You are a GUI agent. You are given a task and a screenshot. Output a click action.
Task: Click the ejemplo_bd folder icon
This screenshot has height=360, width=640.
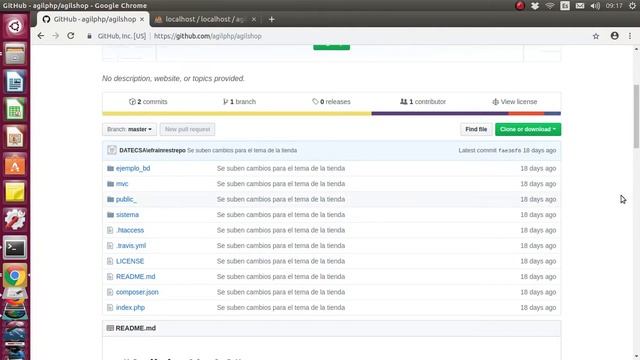tap(110, 168)
